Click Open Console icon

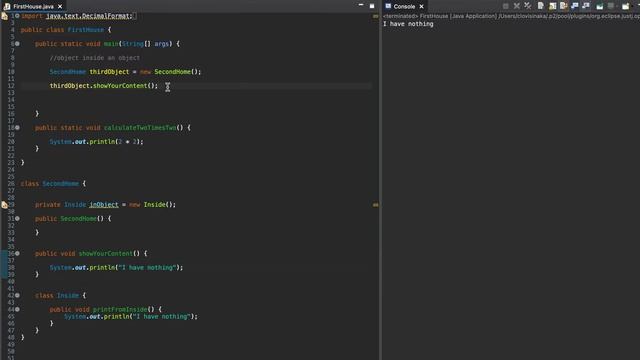(x=625, y=6)
